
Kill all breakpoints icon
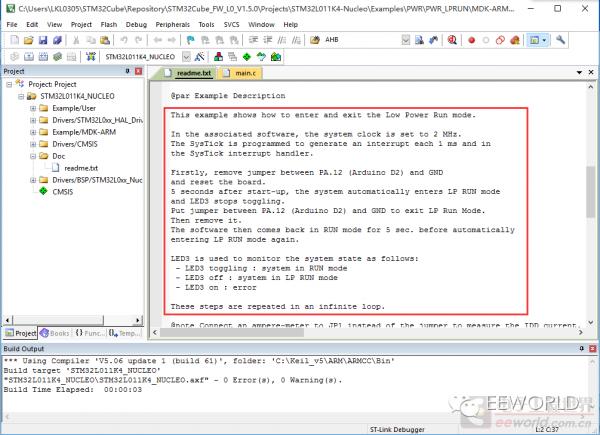tap(515, 40)
